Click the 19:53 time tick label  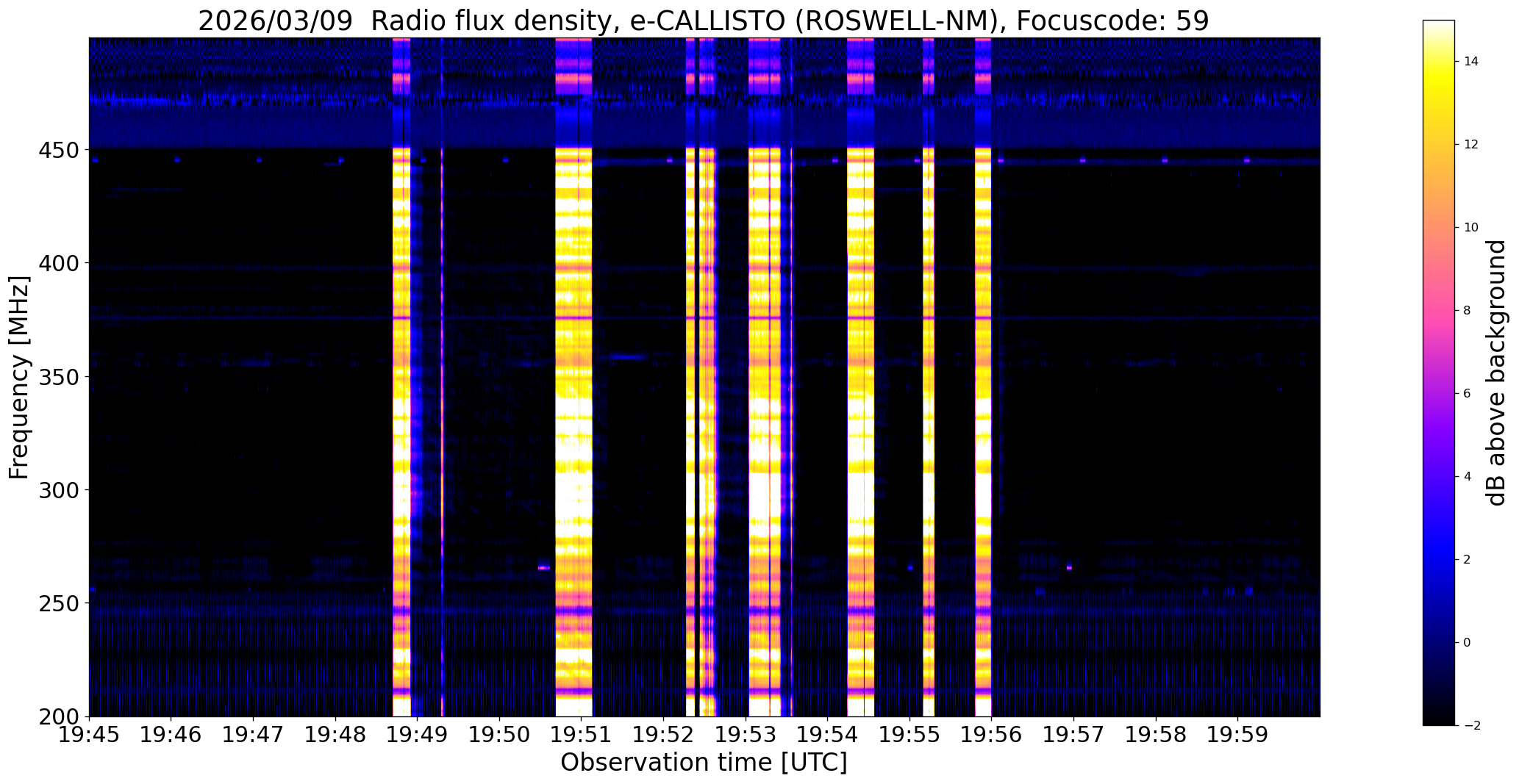746,735
